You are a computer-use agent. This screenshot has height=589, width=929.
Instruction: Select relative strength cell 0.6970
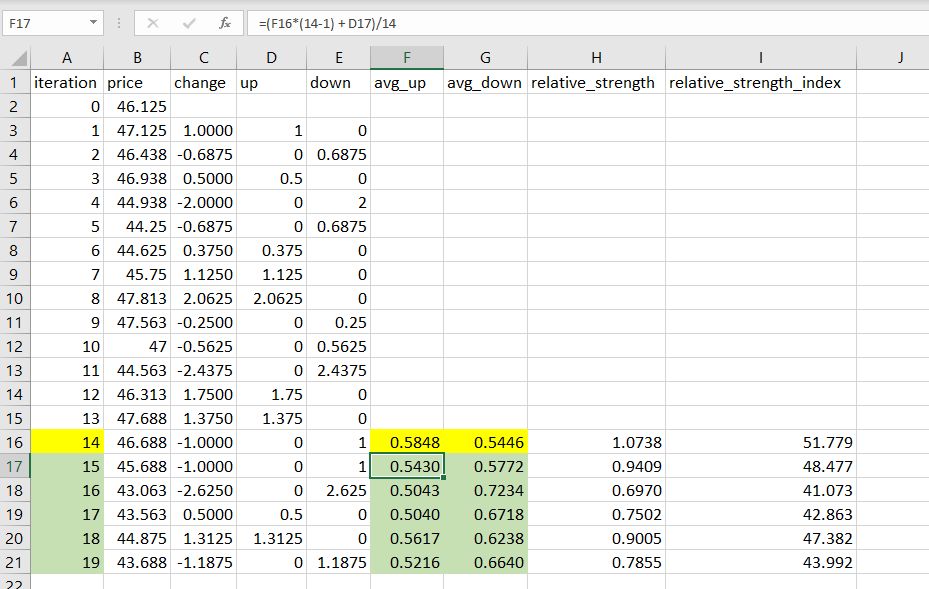(596, 490)
